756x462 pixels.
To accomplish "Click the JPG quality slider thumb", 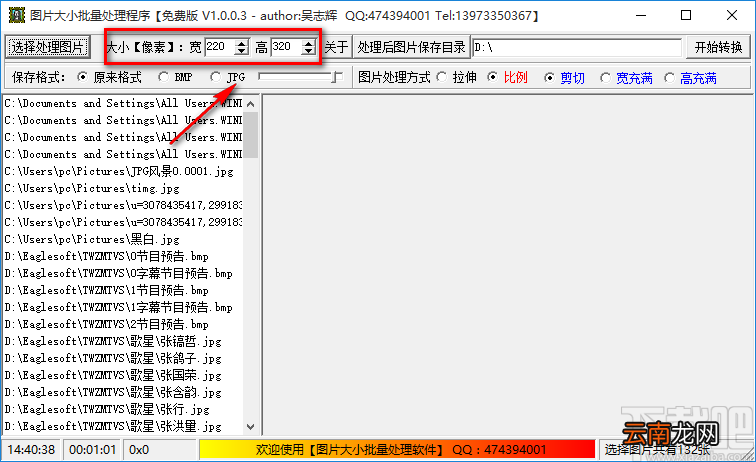I will point(337,77).
